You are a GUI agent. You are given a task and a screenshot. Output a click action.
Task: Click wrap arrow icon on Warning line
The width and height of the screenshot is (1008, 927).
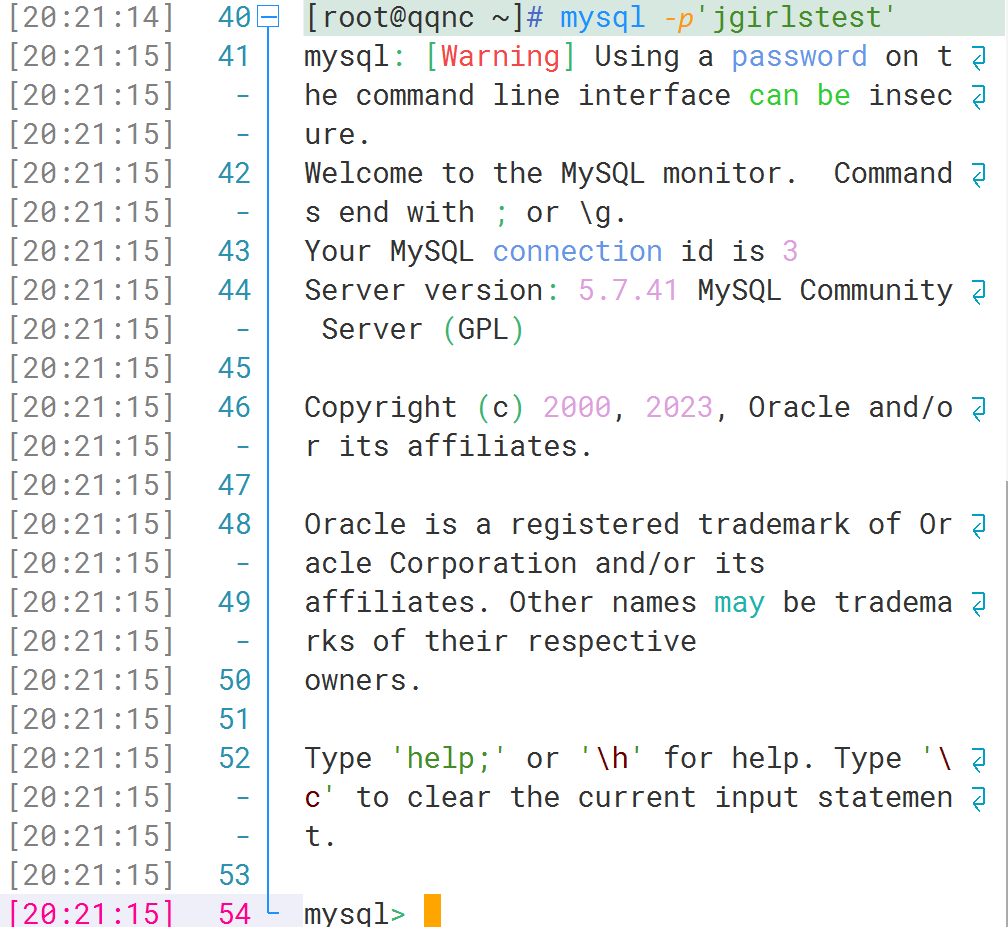tap(978, 58)
